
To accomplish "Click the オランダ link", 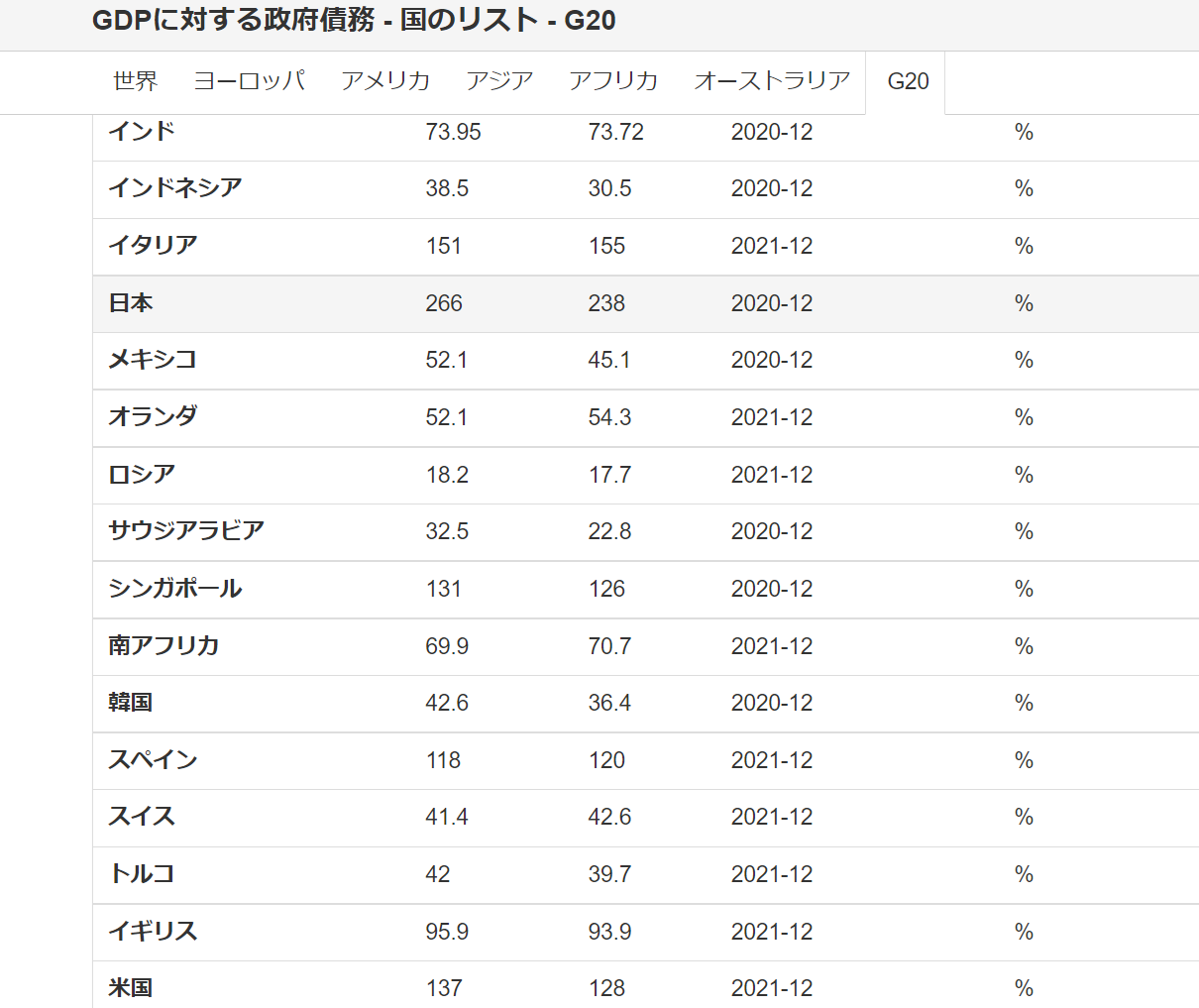I will 153,416.
